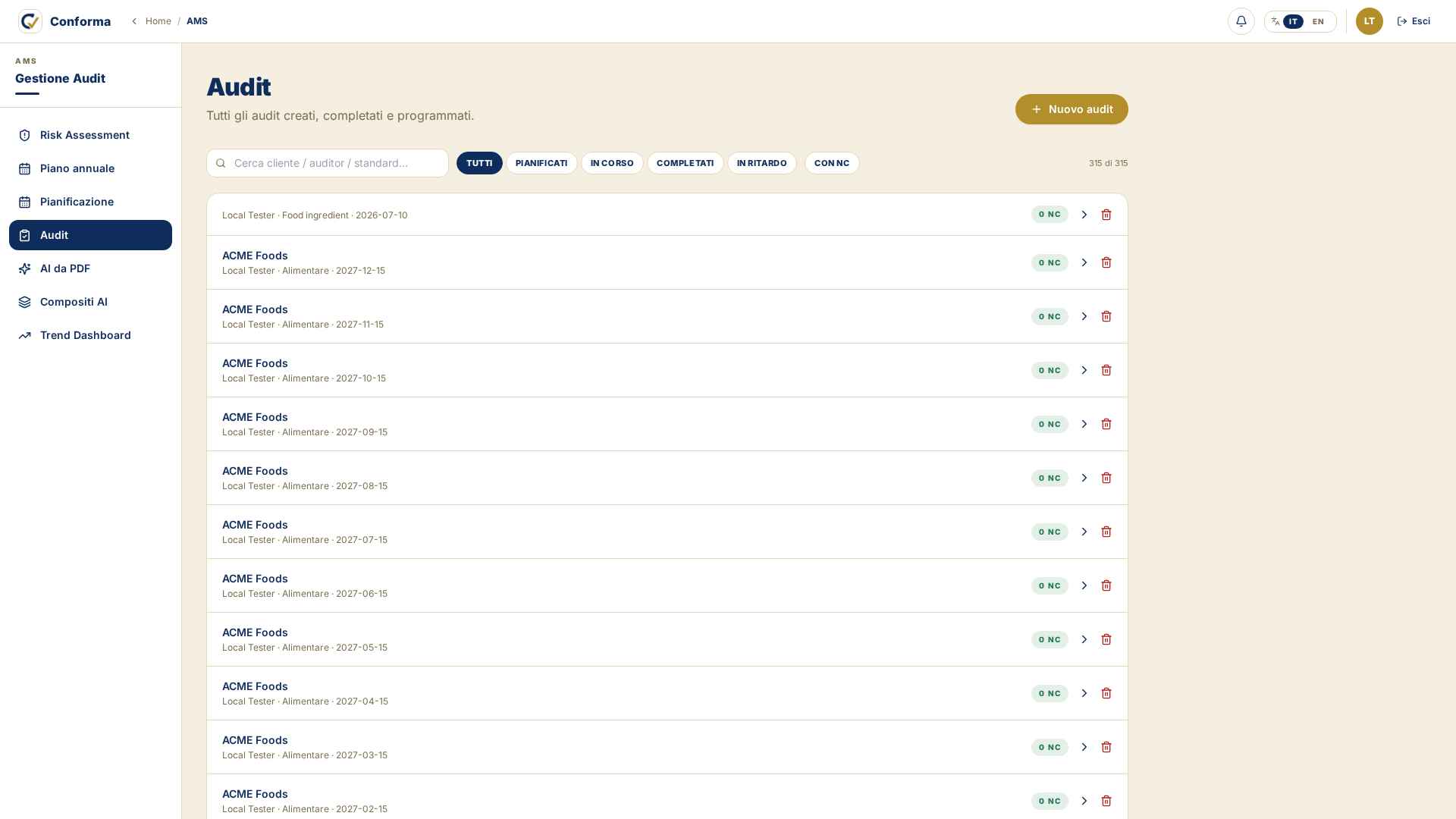Click the Compositi AI layers icon

[x=24, y=302]
